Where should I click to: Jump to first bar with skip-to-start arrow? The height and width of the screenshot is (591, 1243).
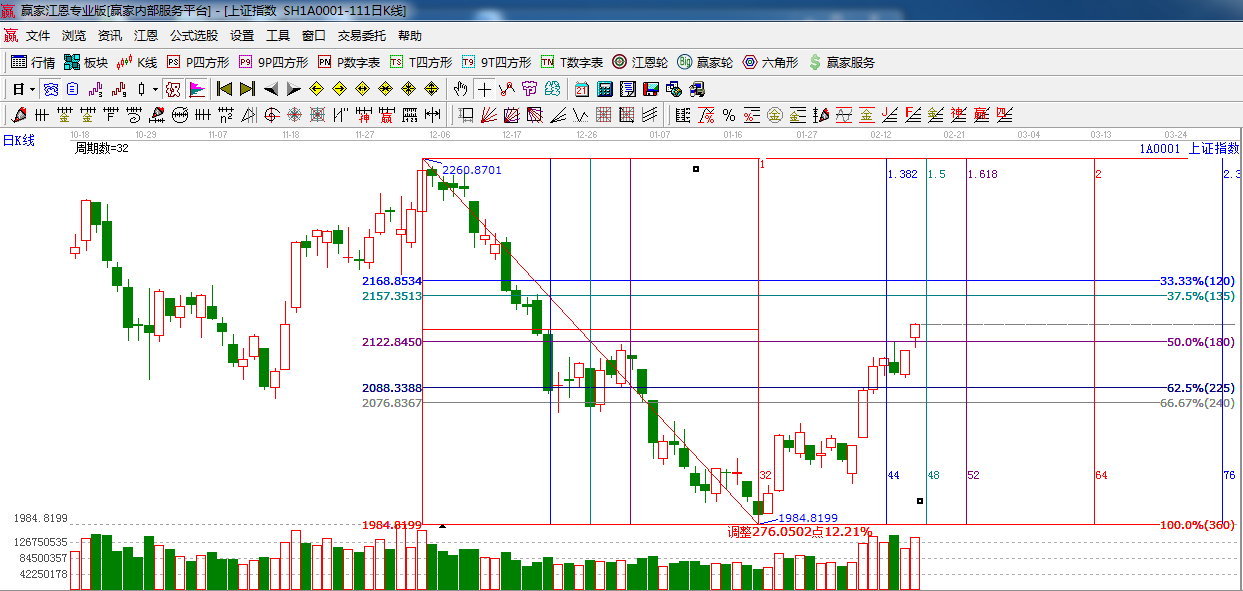point(224,89)
